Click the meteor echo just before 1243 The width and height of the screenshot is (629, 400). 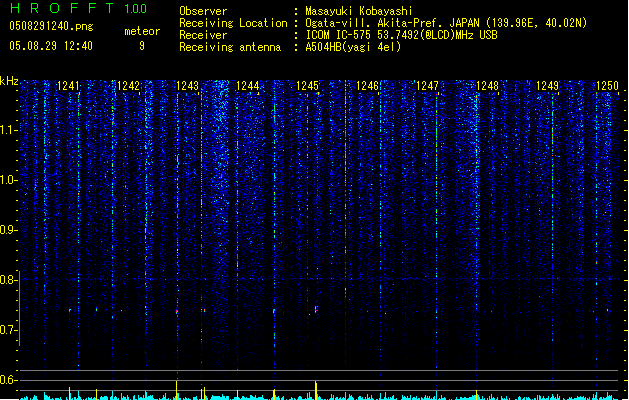[x=177, y=311]
